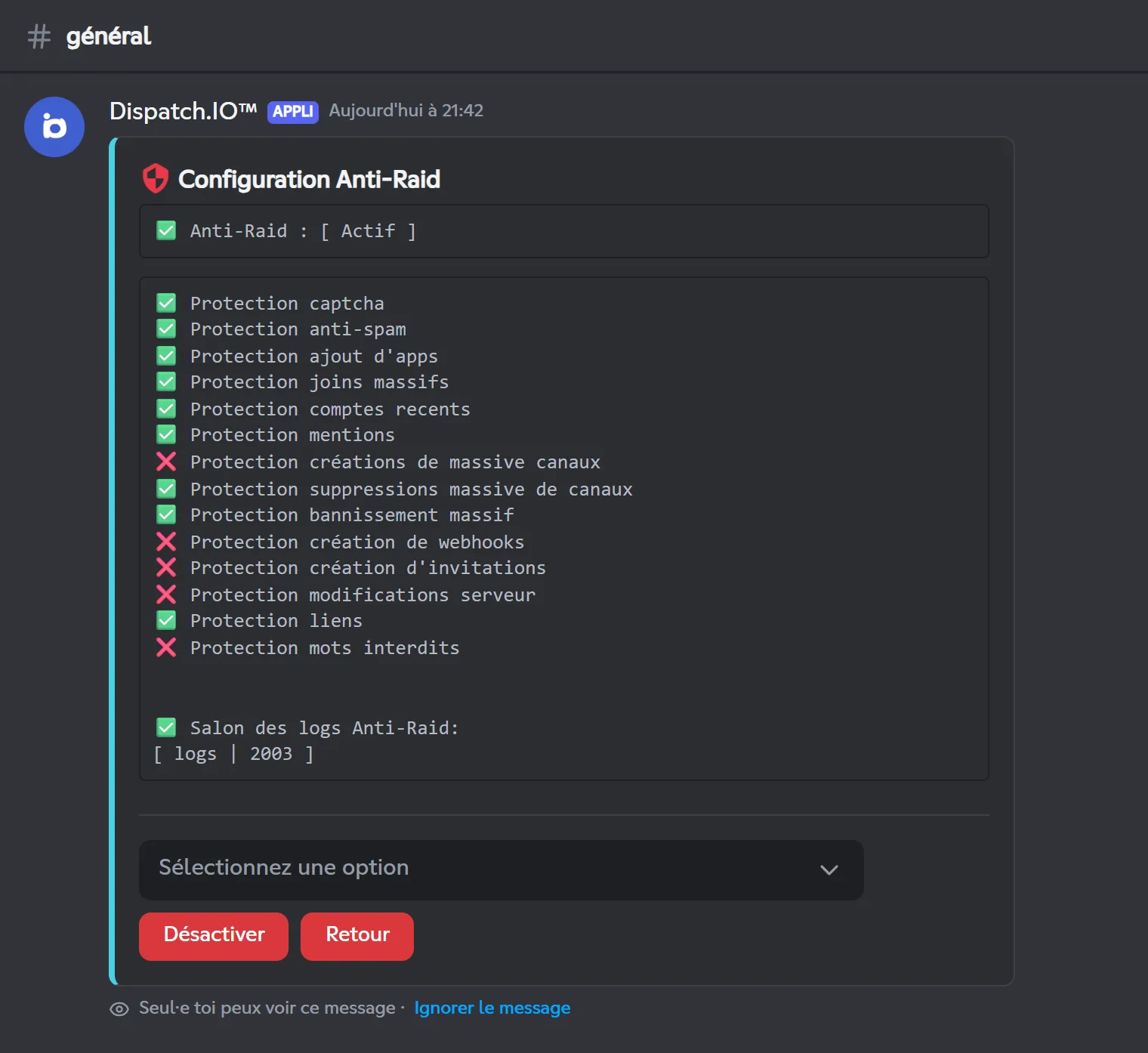This screenshot has width=1148, height=1053.
Task: Click red cross next to modifications serveur
Action: [x=166, y=594]
